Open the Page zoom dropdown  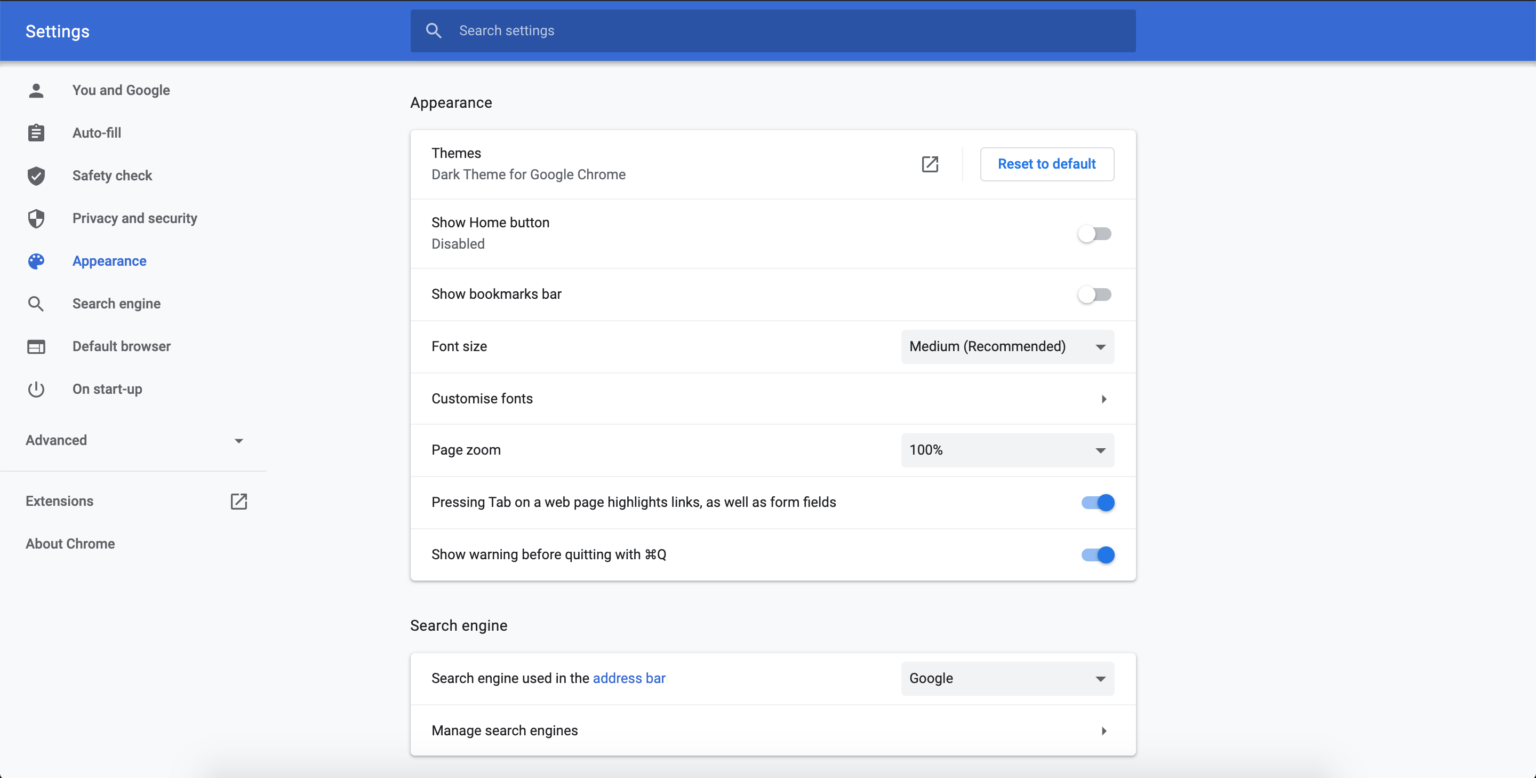pyautogui.click(x=1007, y=450)
